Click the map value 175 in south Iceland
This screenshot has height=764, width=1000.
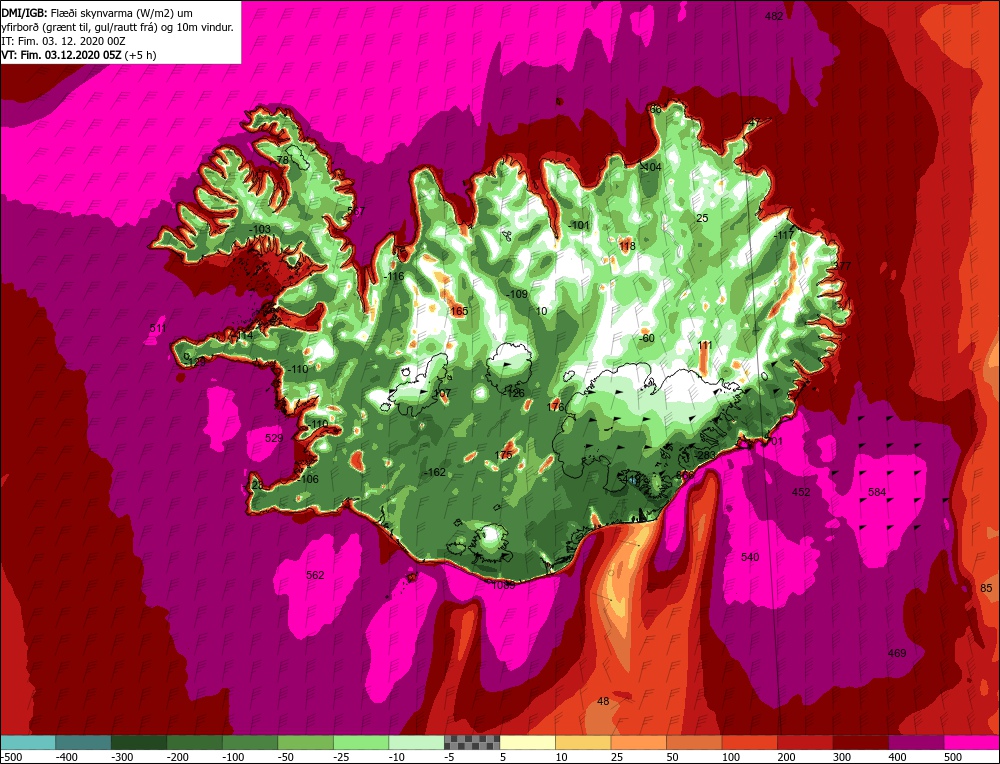(503, 455)
